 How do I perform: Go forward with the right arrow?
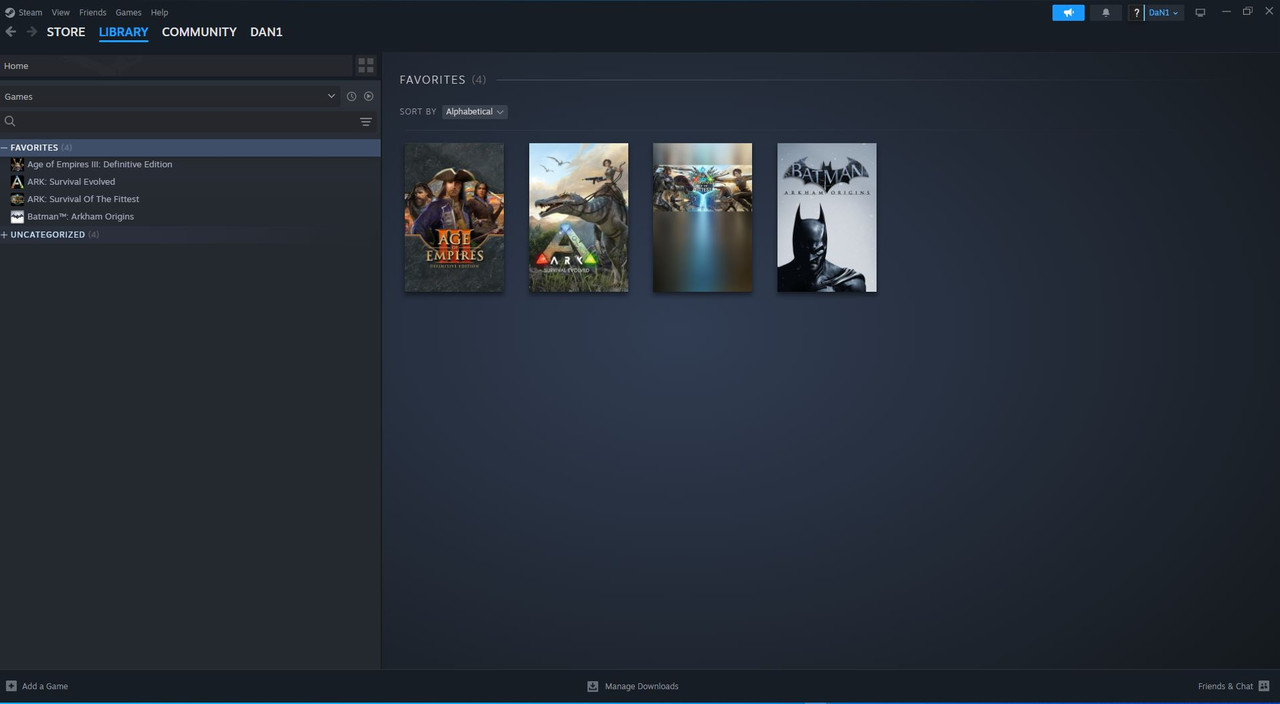point(31,32)
